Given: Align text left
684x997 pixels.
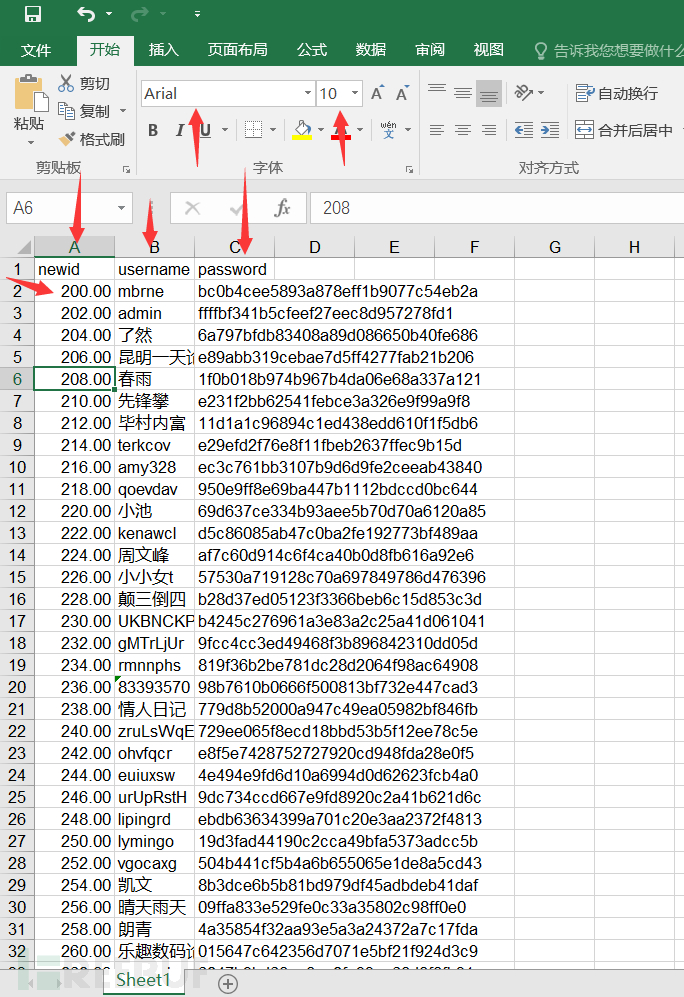Looking at the screenshot, I should click(437, 130).
